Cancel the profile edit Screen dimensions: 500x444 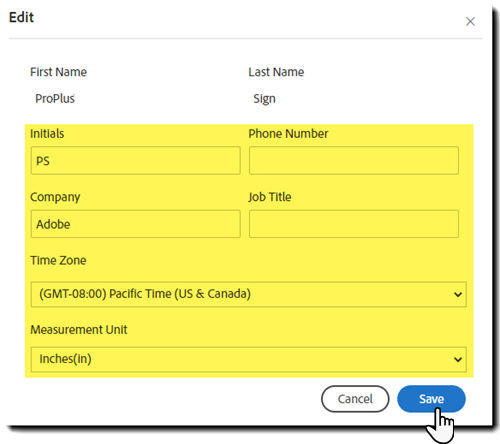point(355,399)
